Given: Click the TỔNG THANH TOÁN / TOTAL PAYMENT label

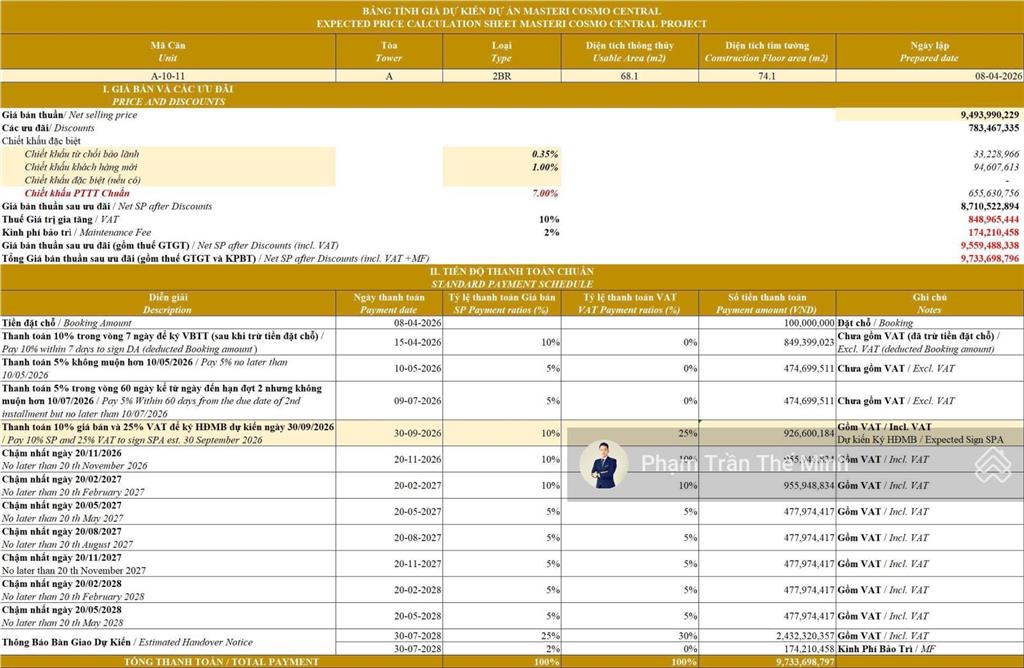Looking at the screenshot, I should 221,662.
